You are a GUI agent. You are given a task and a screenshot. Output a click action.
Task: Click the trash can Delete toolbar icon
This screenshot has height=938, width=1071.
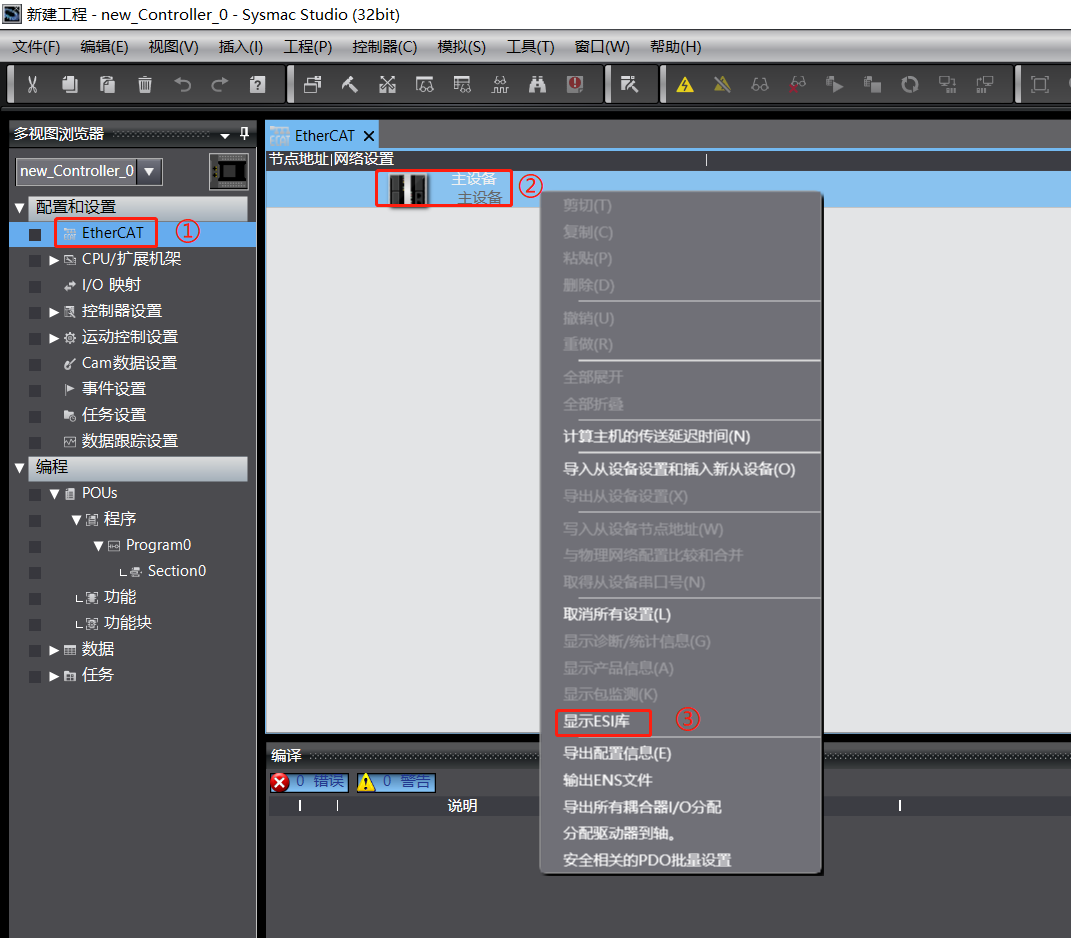145,85
